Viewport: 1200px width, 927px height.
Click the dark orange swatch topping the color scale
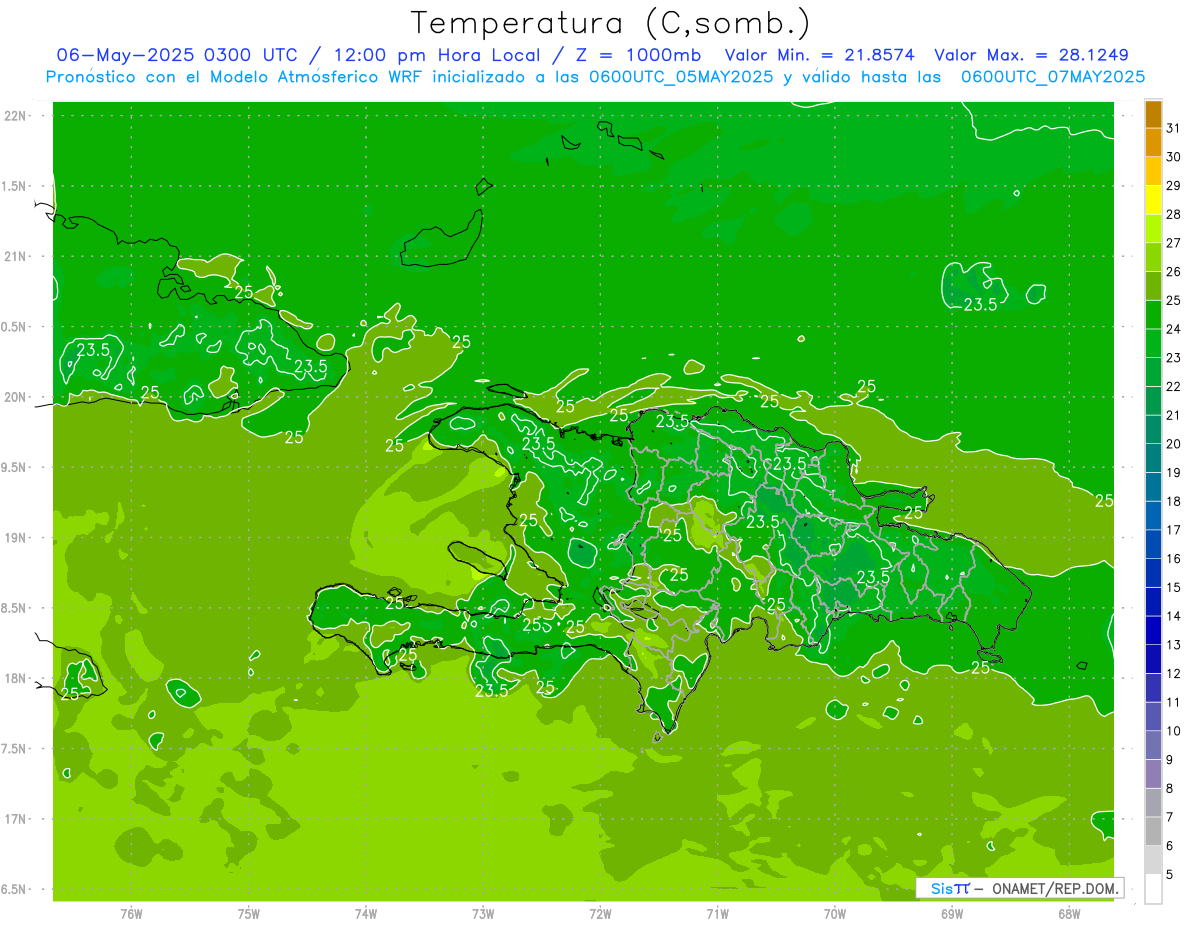(1153, 114)
